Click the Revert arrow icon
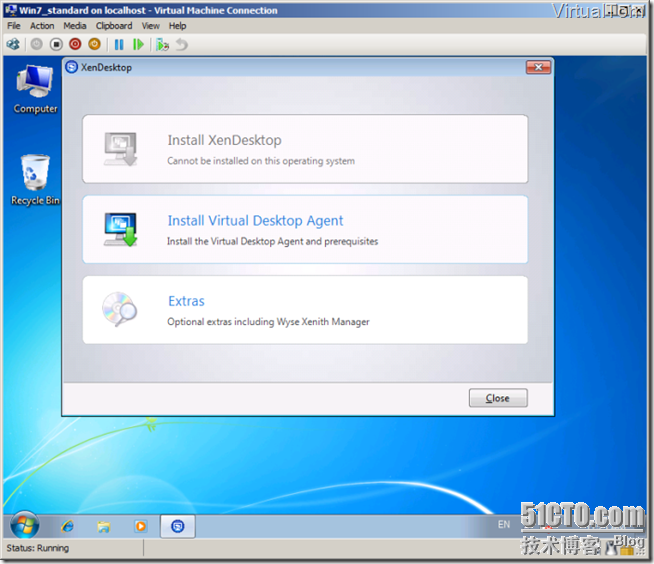This screenshot has height=564, width=654. coord(181,44)
